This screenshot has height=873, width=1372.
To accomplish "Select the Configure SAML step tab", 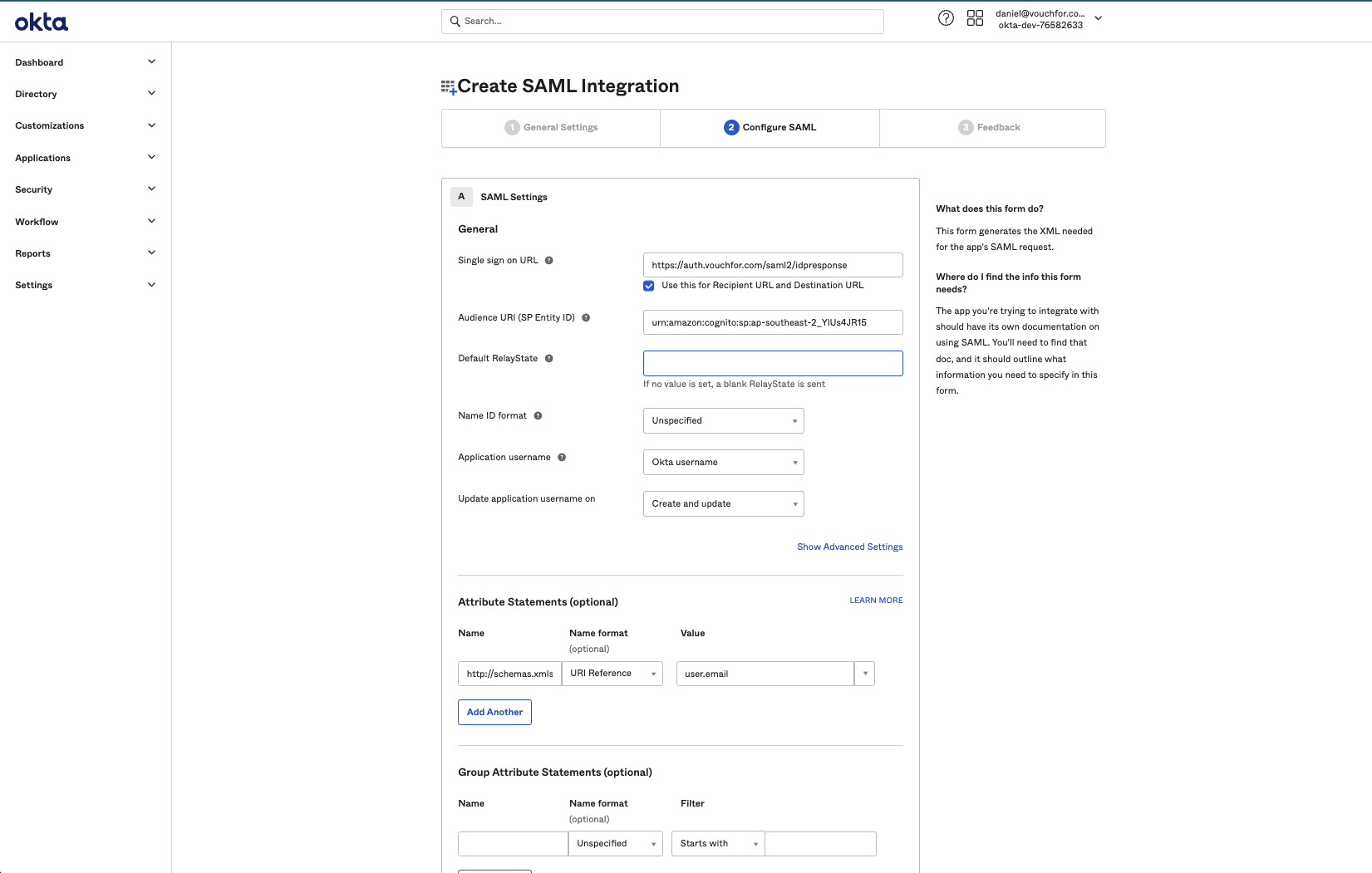I will [770, 128].
